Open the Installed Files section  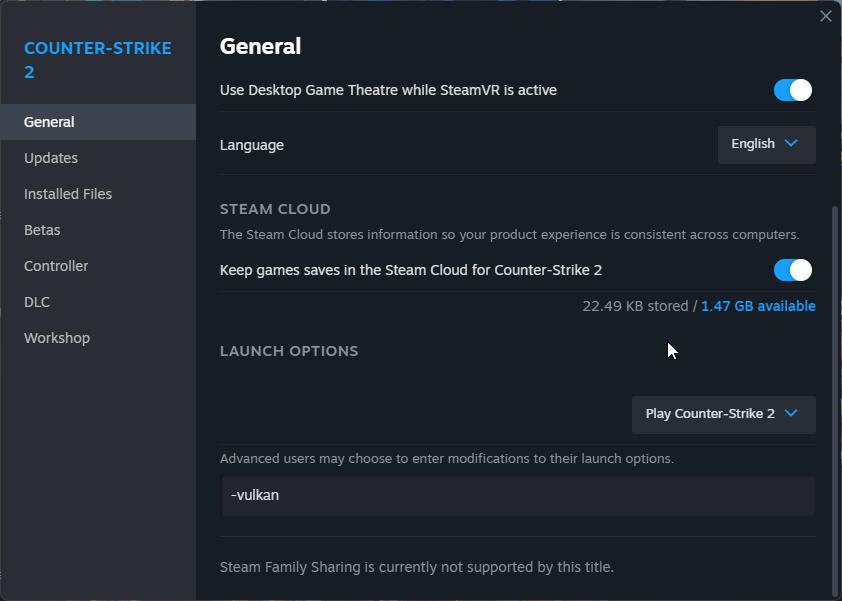pyautogui.click(x=68, y=194)
